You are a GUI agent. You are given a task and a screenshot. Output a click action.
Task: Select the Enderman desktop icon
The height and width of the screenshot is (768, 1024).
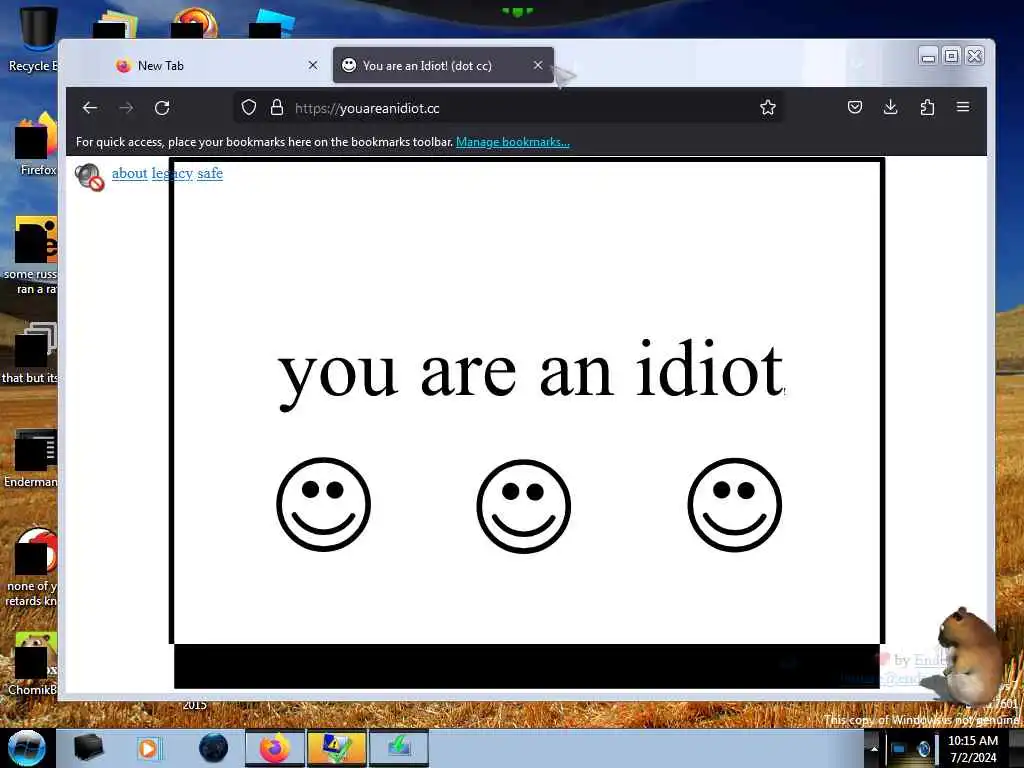[x=31, y=458]
